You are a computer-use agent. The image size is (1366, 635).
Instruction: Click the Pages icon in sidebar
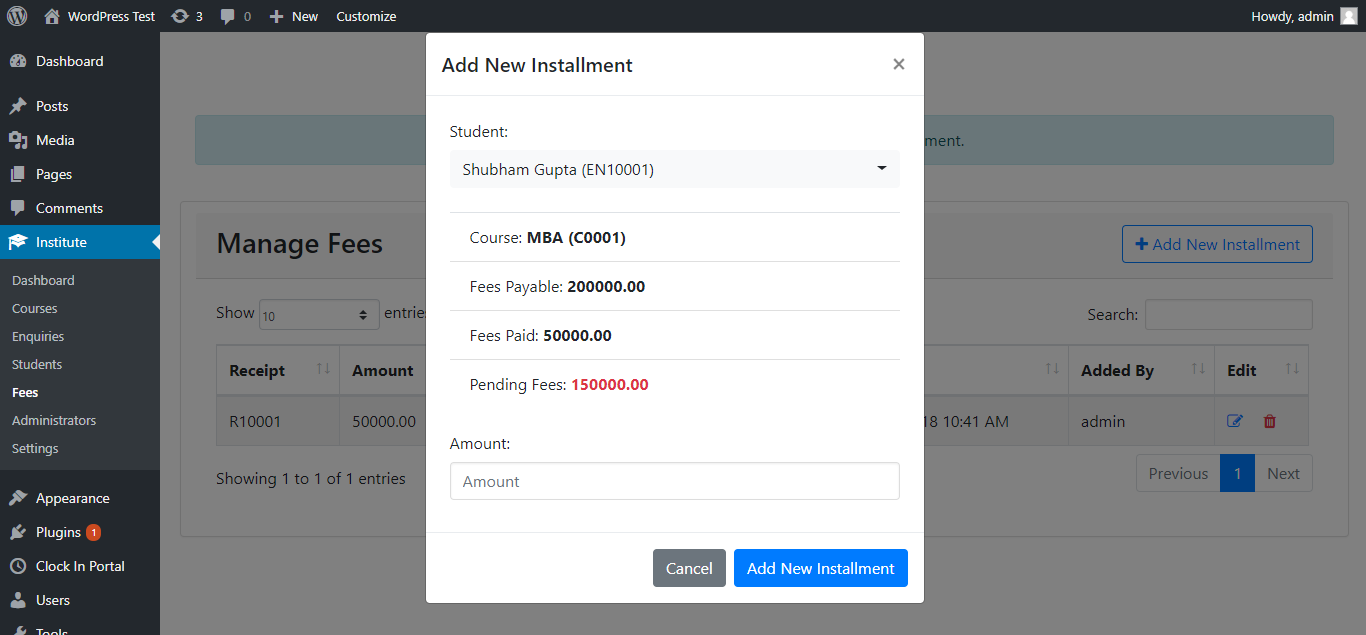(x=18, y=174)
